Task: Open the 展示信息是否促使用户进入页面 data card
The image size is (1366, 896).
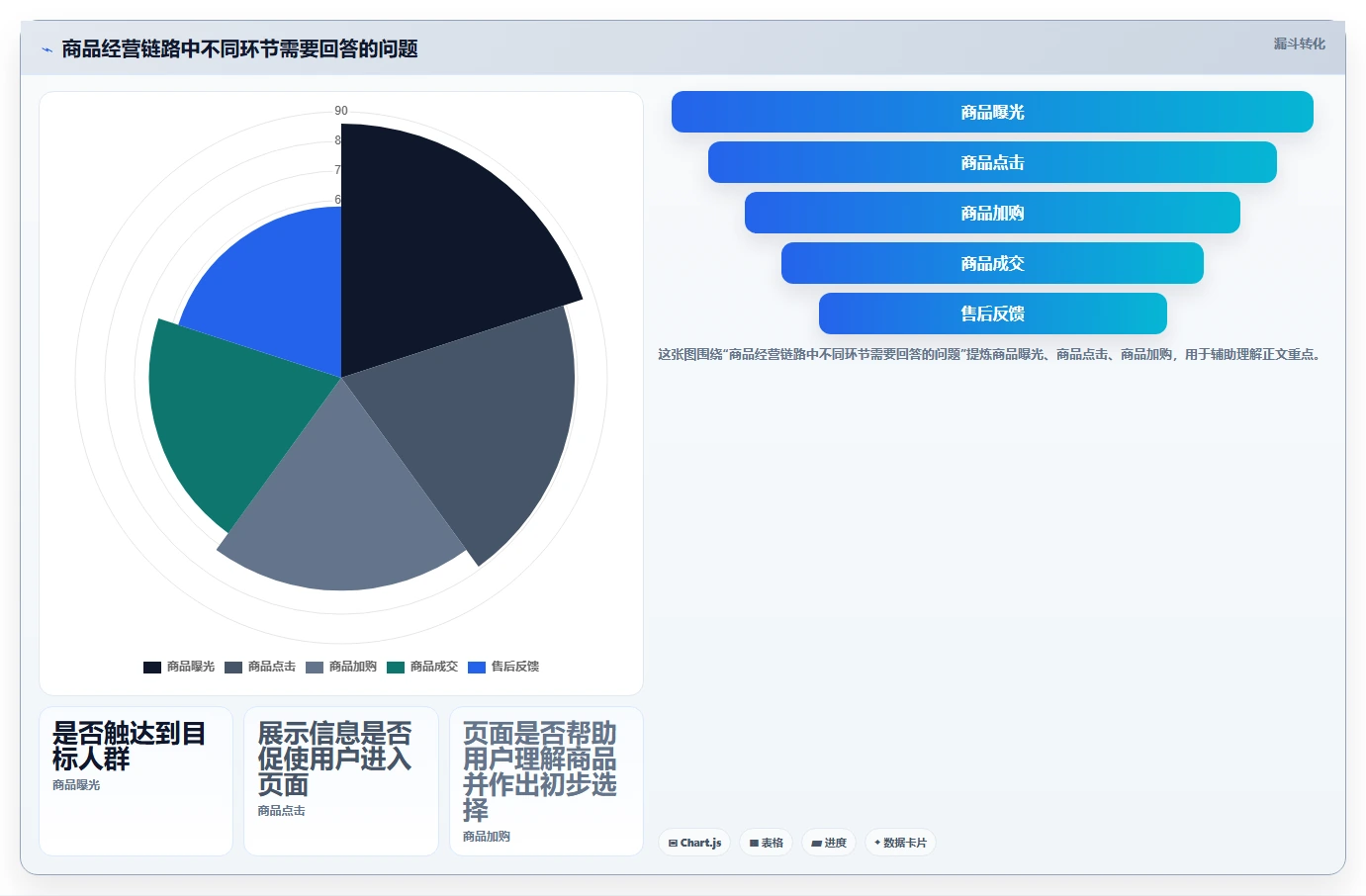Action: coord(341,781)
